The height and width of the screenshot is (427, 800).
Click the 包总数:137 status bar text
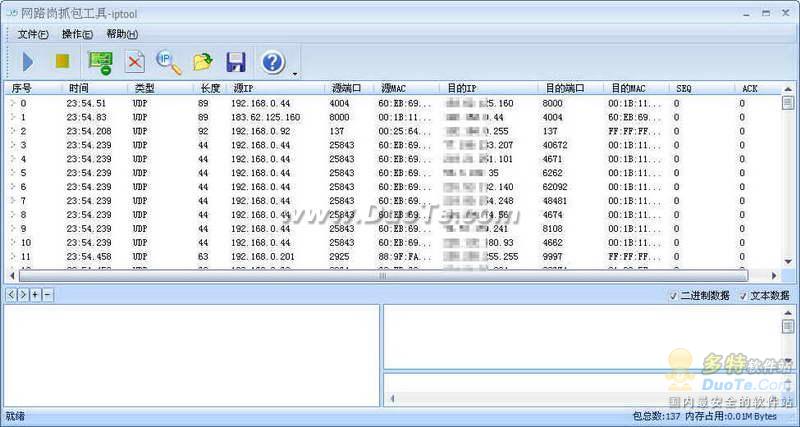click(656, 417)
